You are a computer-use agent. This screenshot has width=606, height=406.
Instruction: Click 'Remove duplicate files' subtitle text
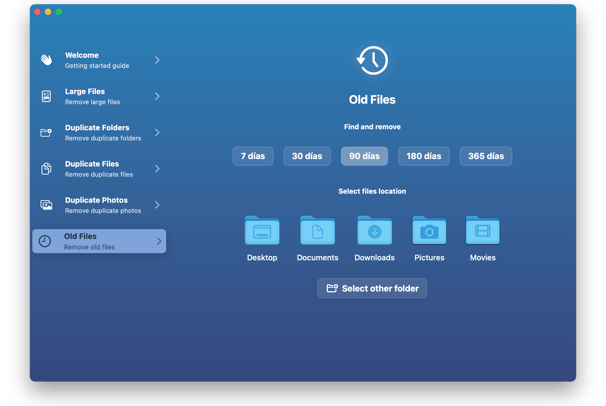[99, 175]
